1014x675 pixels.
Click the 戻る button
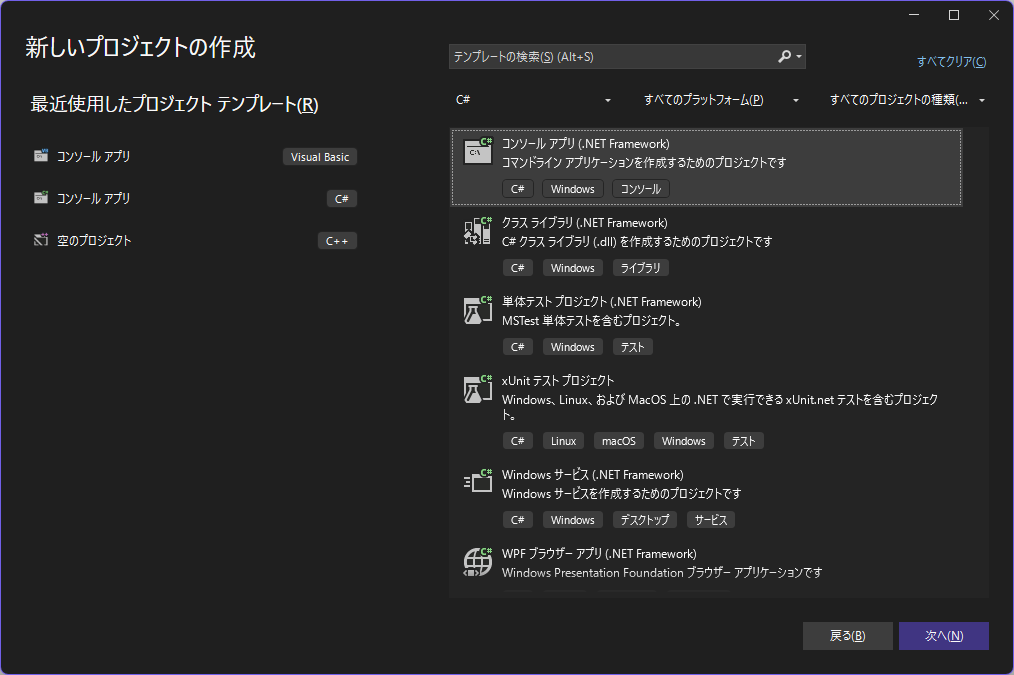(847, 635)
